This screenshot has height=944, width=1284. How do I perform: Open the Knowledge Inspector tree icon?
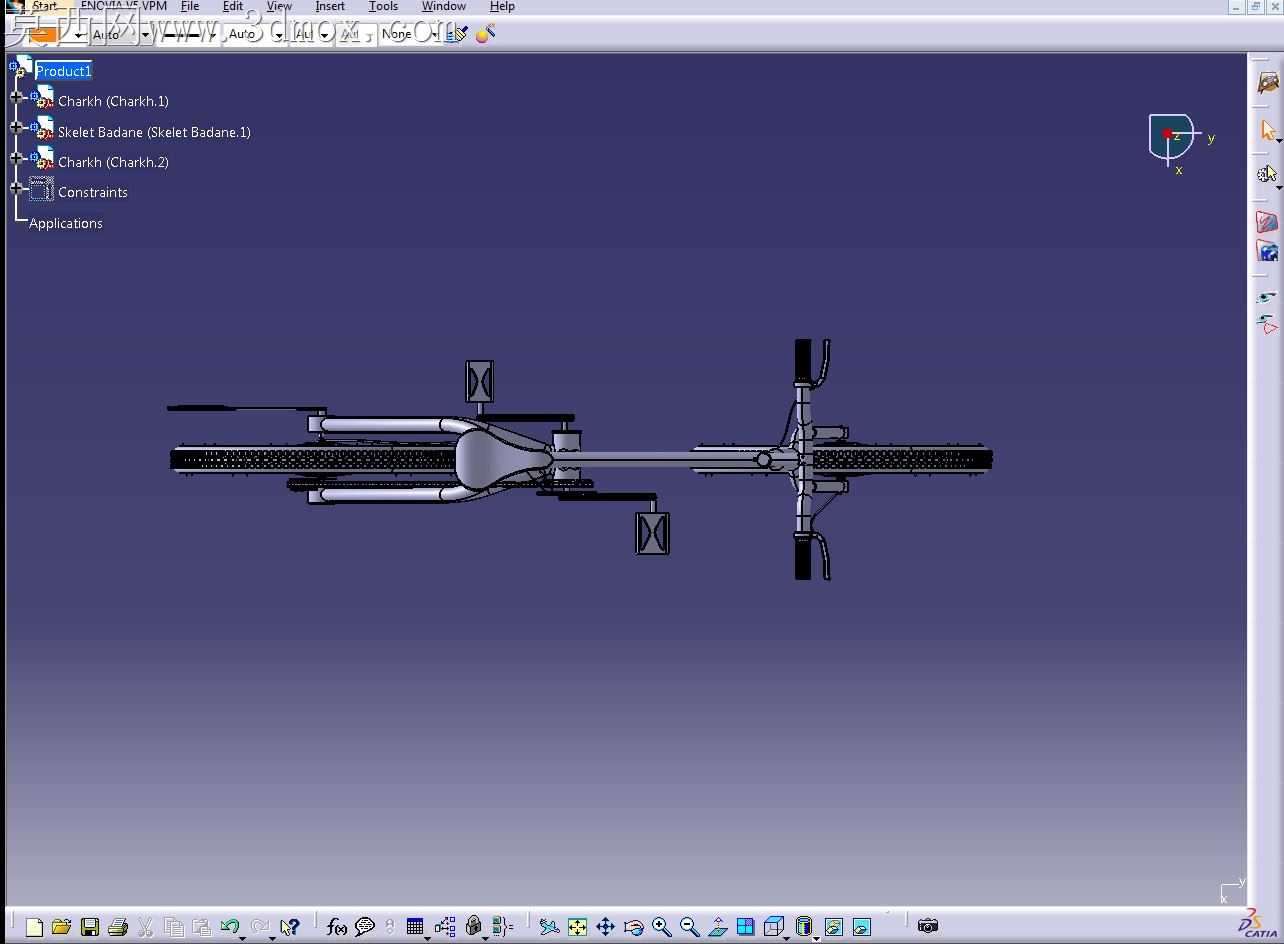pyautogui.click(x=445, y=927)
